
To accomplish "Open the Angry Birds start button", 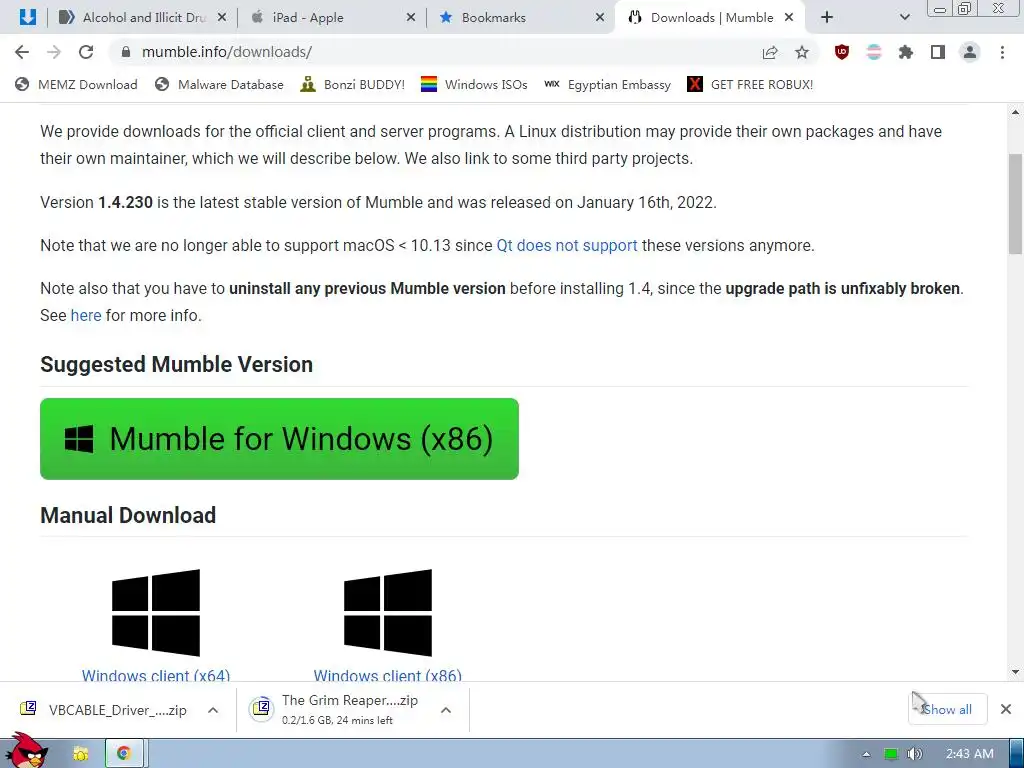I will [x=26, y=751].
